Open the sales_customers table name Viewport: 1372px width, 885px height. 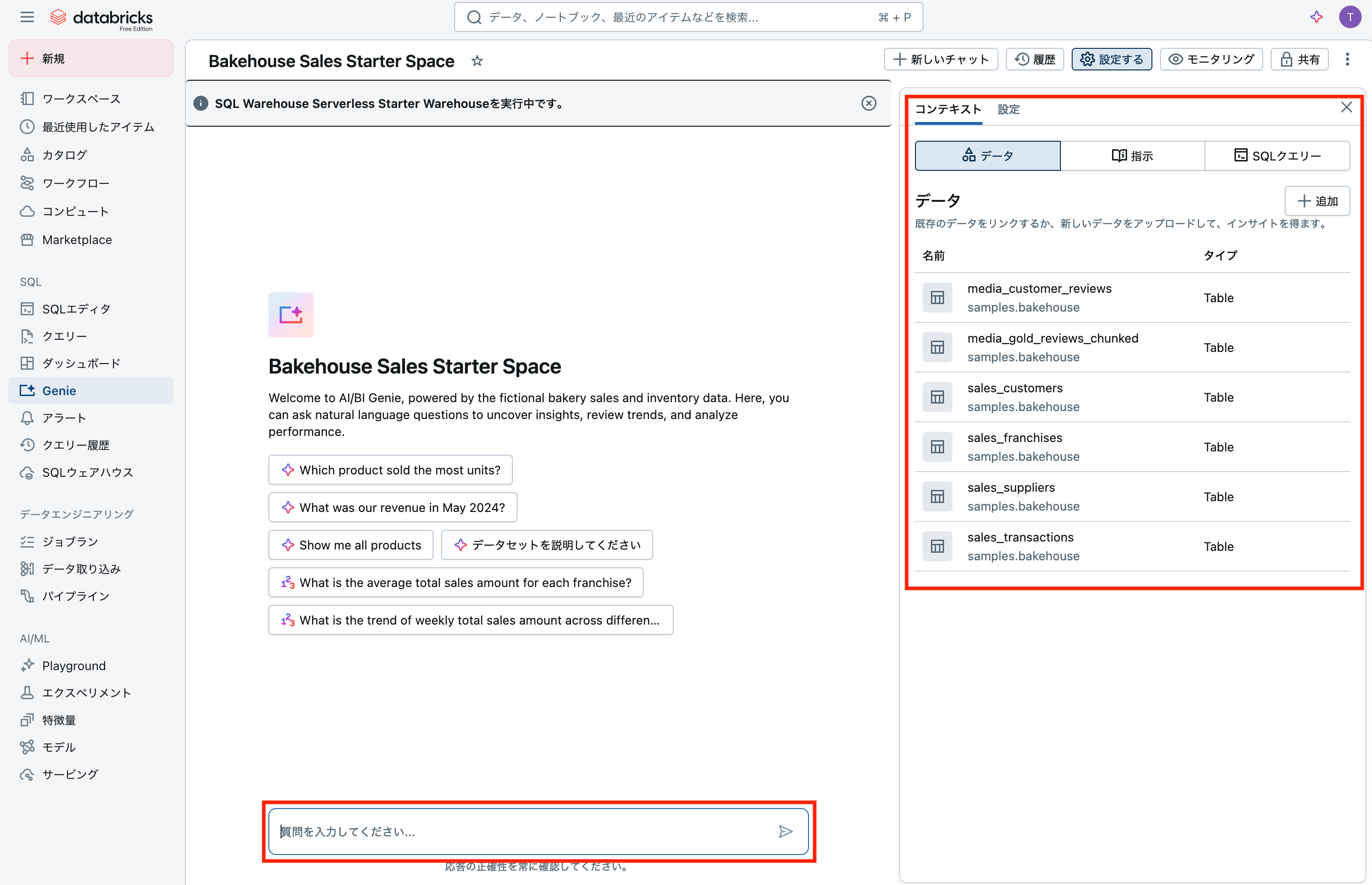pos(1014,388)
